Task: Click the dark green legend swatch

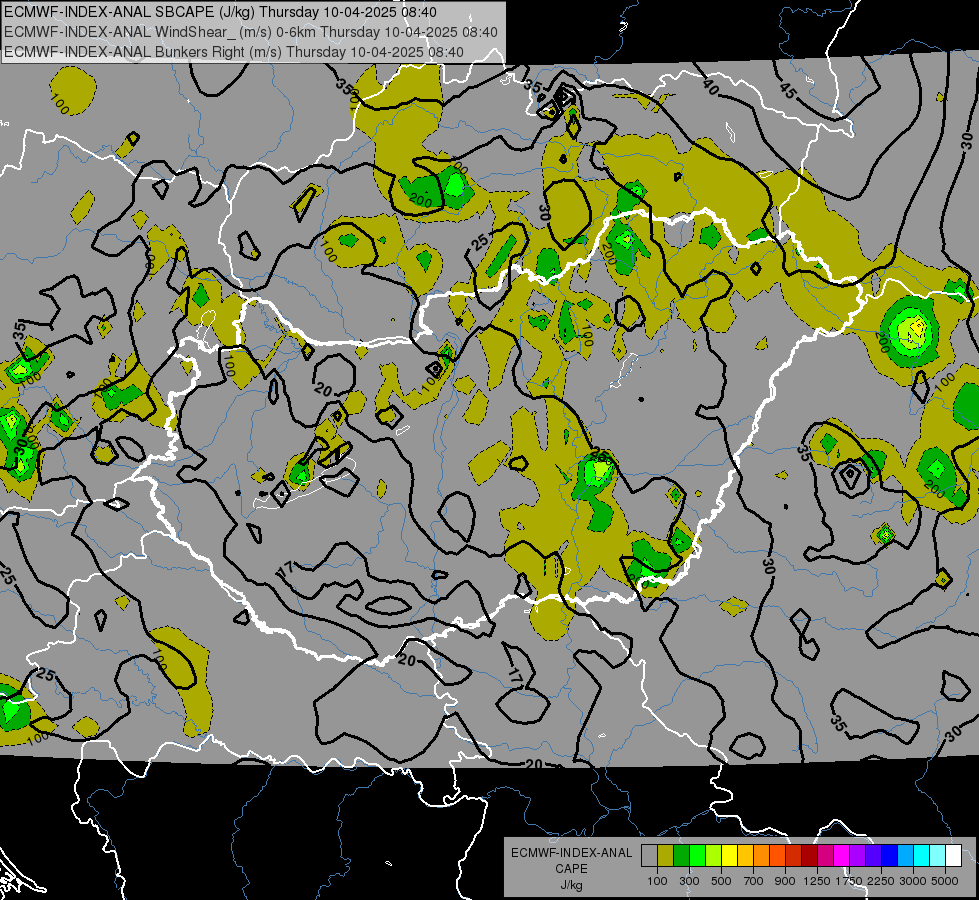Action: click(x=681, y=856)
